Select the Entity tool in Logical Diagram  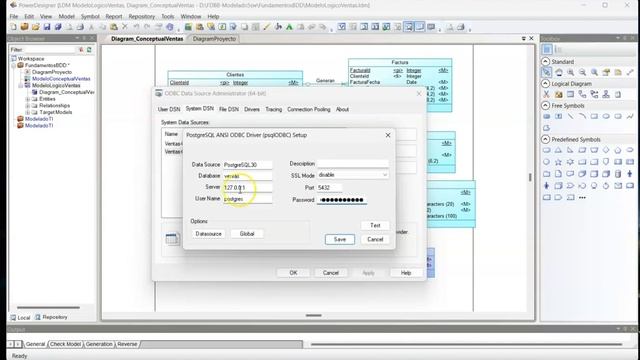pos(571,94)
